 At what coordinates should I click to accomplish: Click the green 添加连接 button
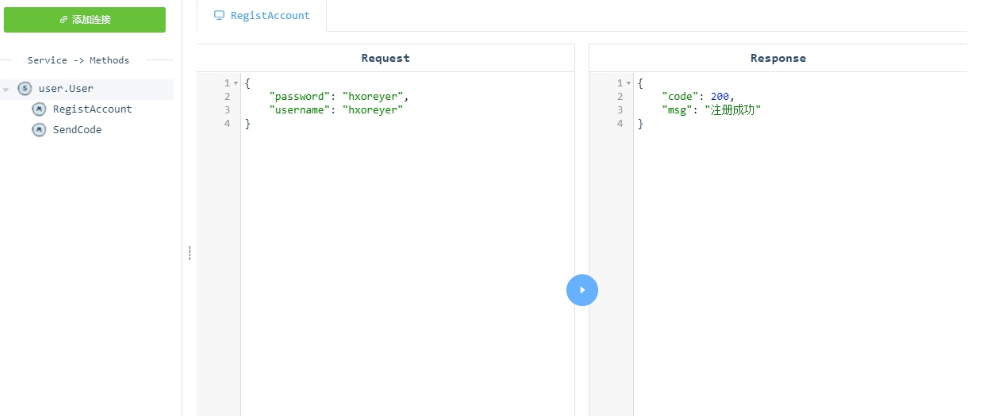coord(84,19)
